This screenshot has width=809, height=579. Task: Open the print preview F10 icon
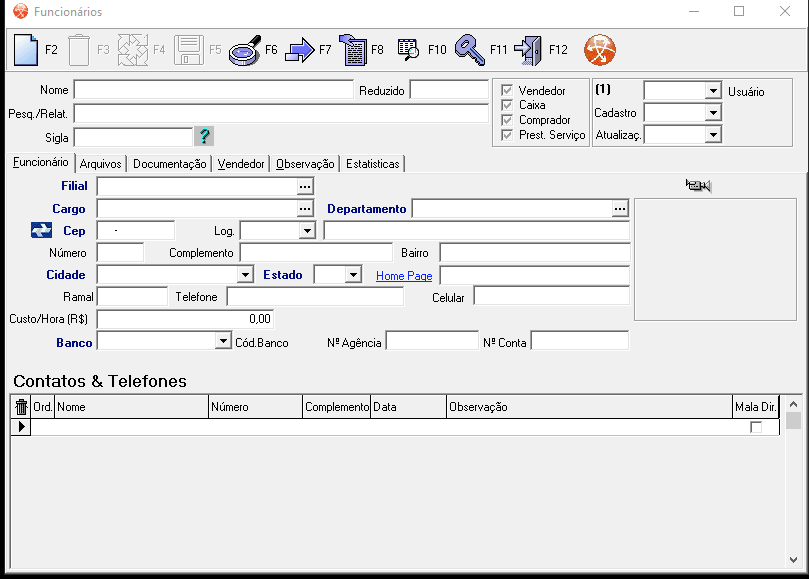coord(408,49)
